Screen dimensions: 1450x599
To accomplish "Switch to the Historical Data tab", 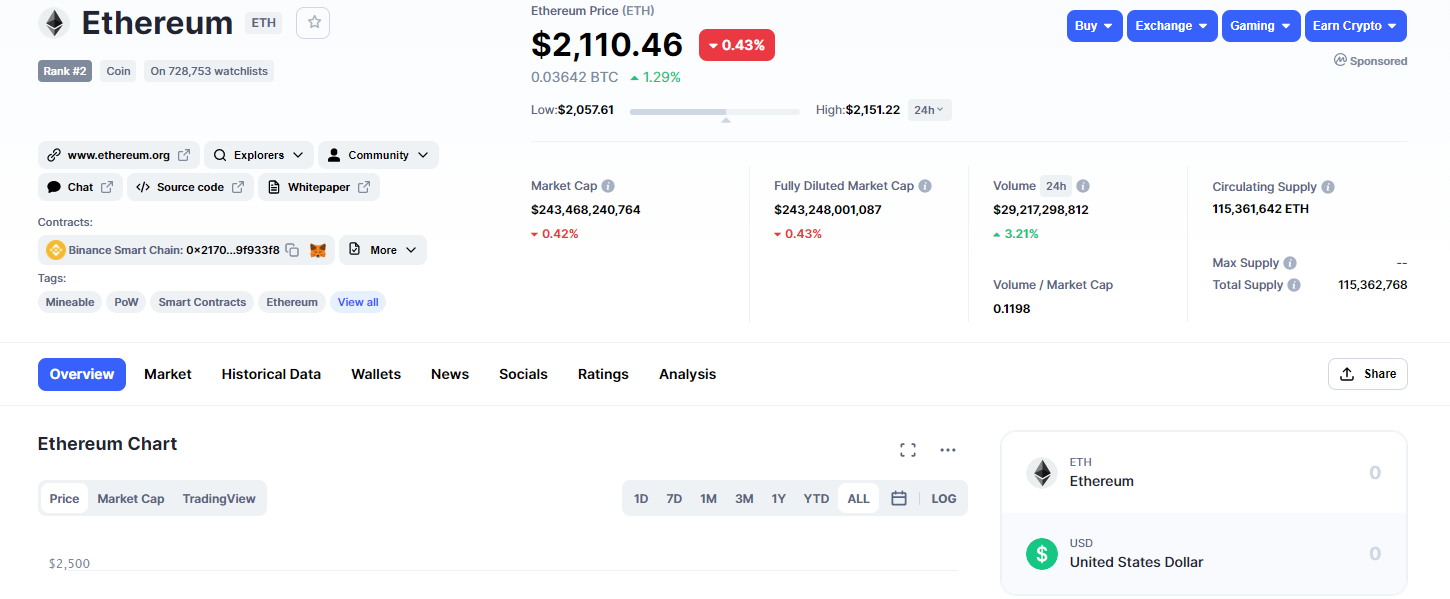I will point(271,374).
